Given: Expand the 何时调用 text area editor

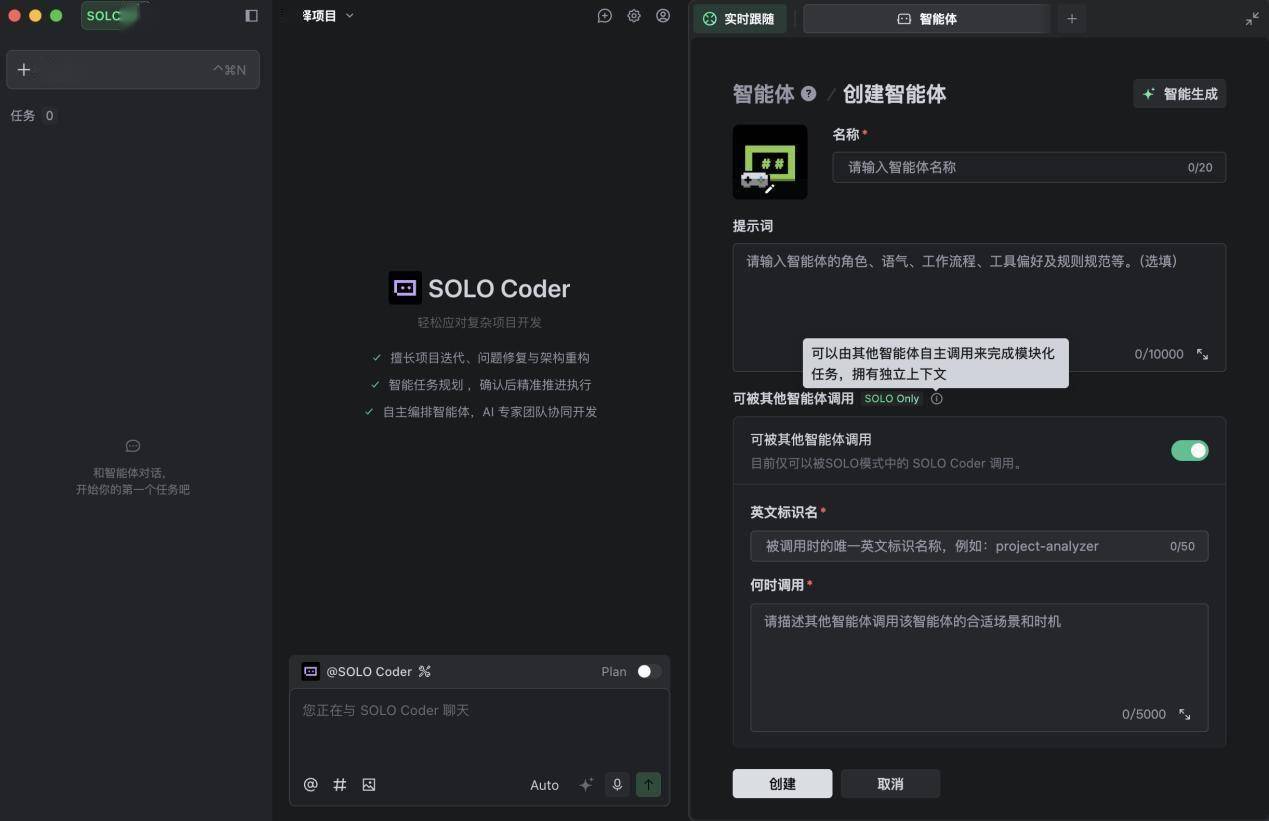Looking at the screenshot, I should coord(1184,714).
